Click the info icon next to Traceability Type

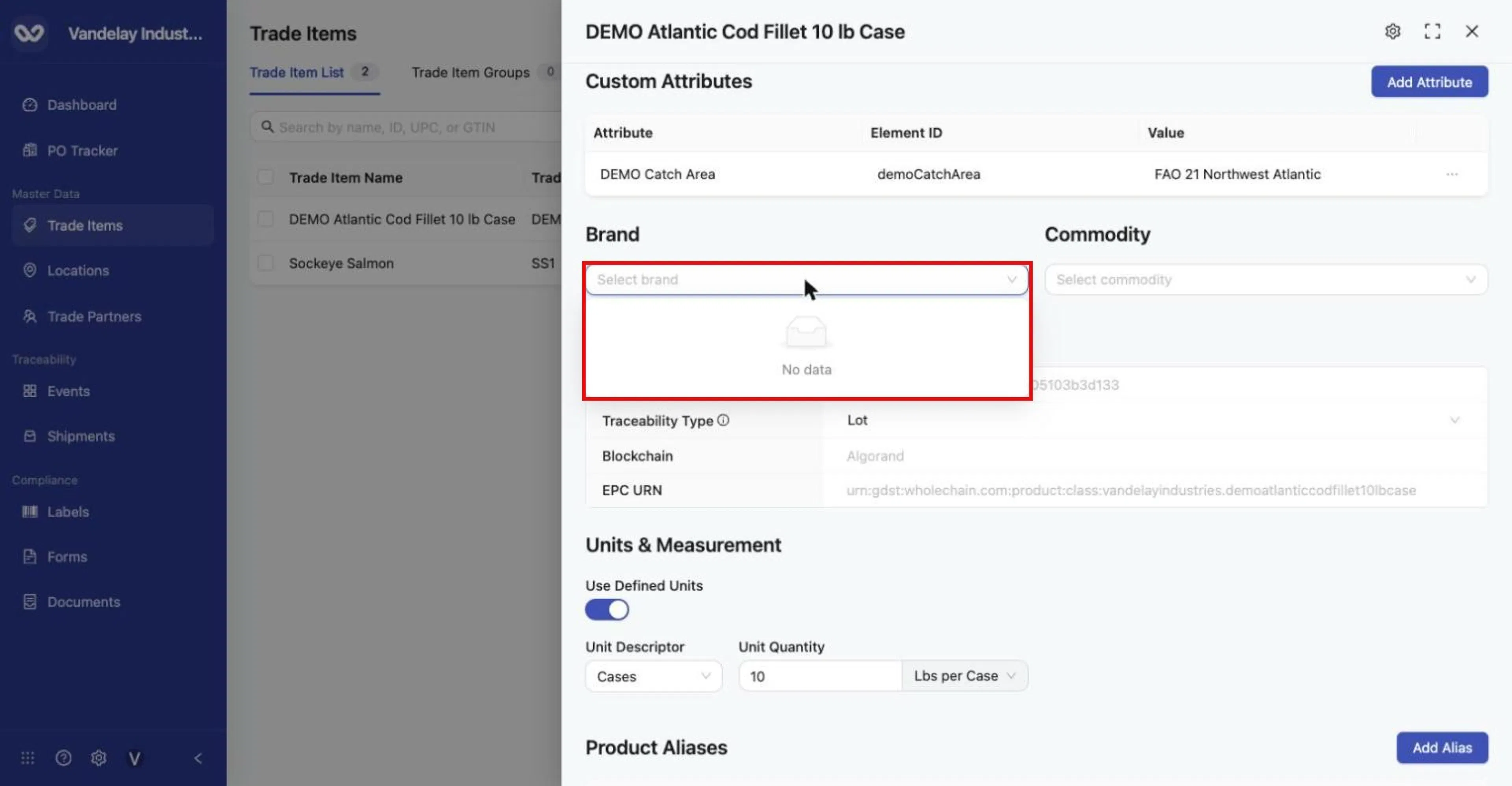(723, 420)
